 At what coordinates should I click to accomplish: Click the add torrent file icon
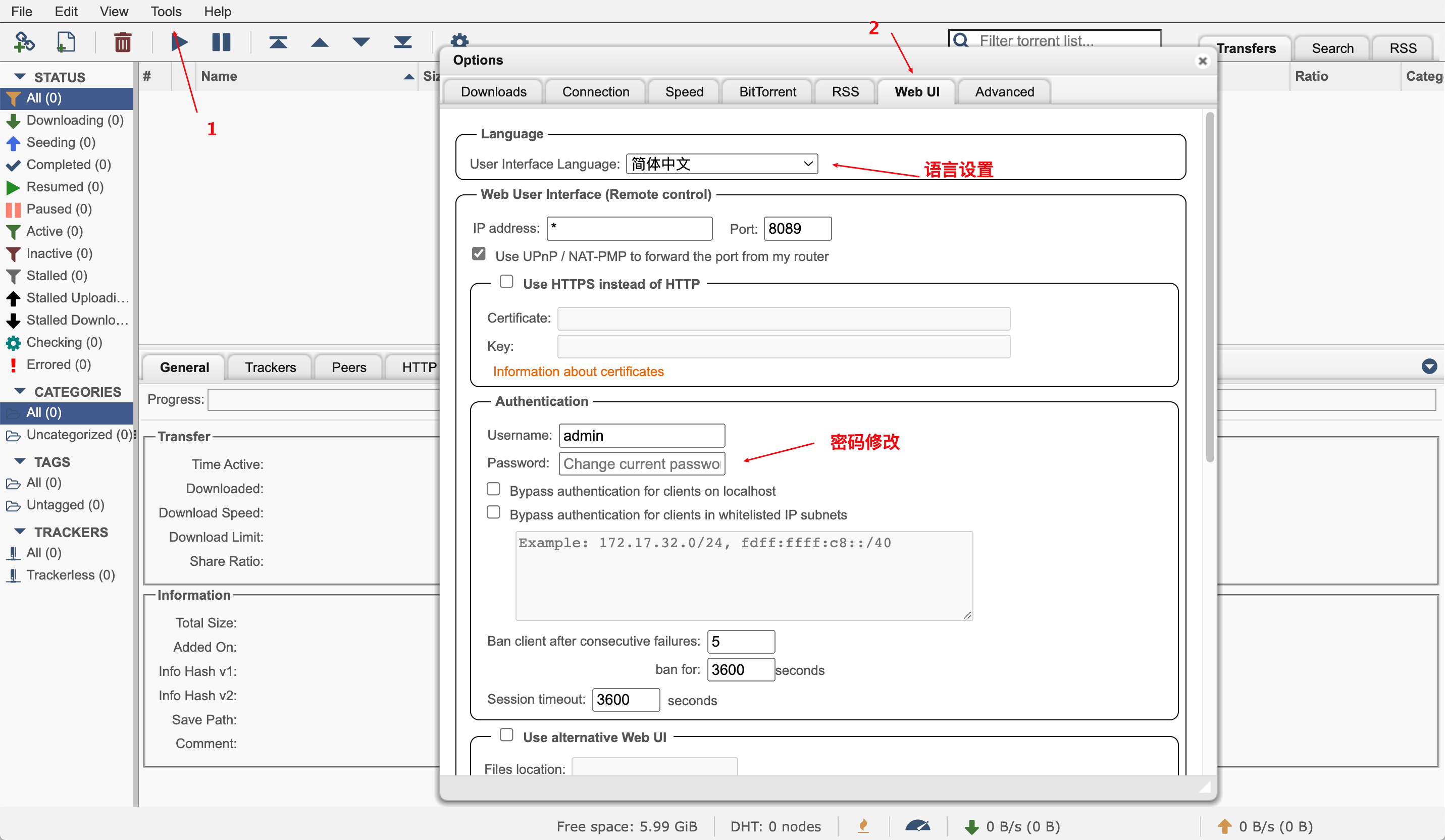[x=66, y=42]
